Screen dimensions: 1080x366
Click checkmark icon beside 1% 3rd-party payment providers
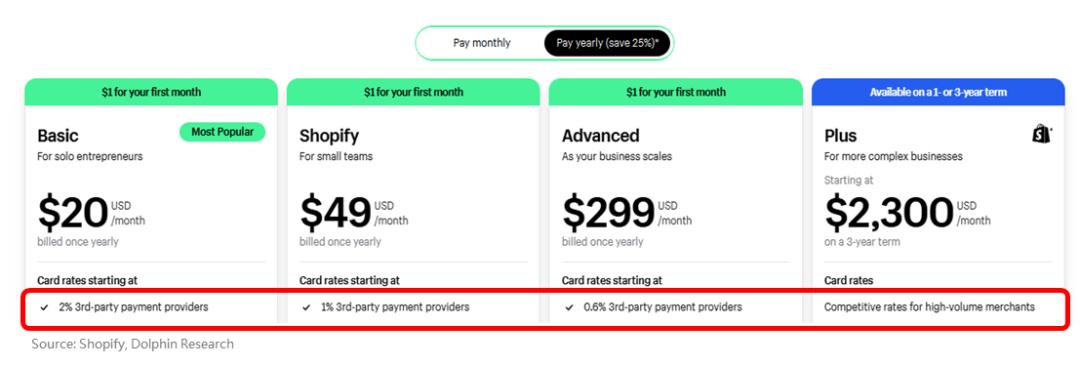click(x=307, y=307)
